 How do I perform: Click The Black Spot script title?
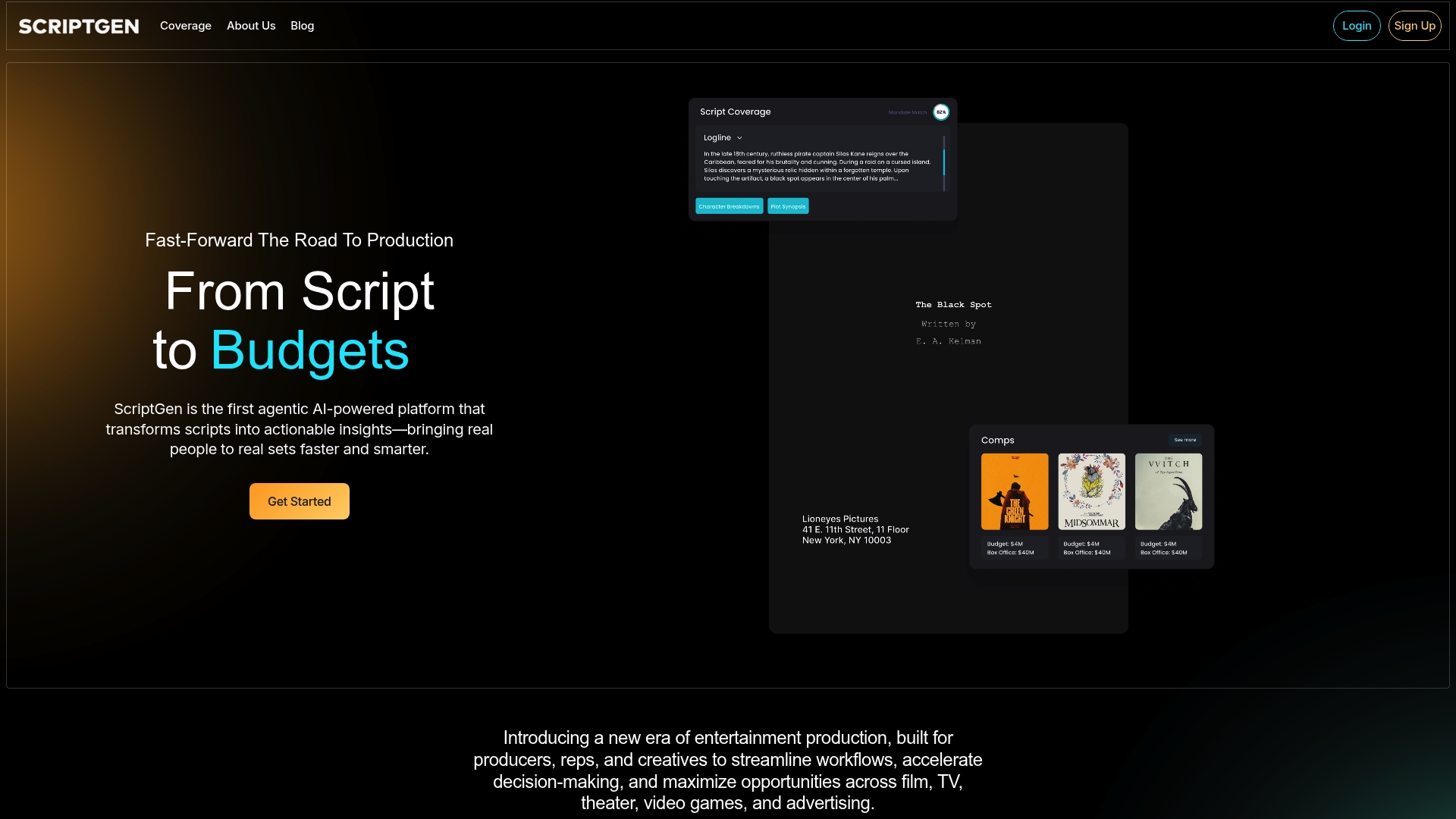953,305
